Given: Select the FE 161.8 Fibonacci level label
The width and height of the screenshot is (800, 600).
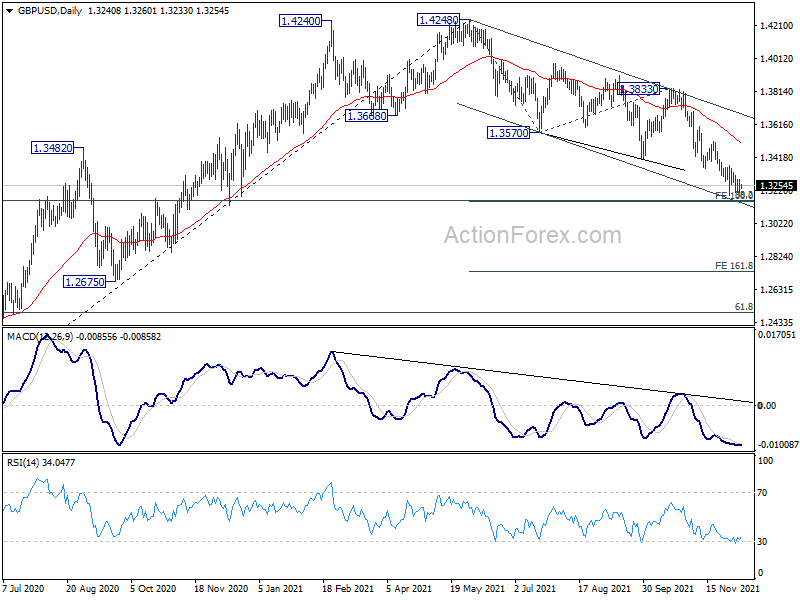Looking at the screenshot, I should [734, 266].
